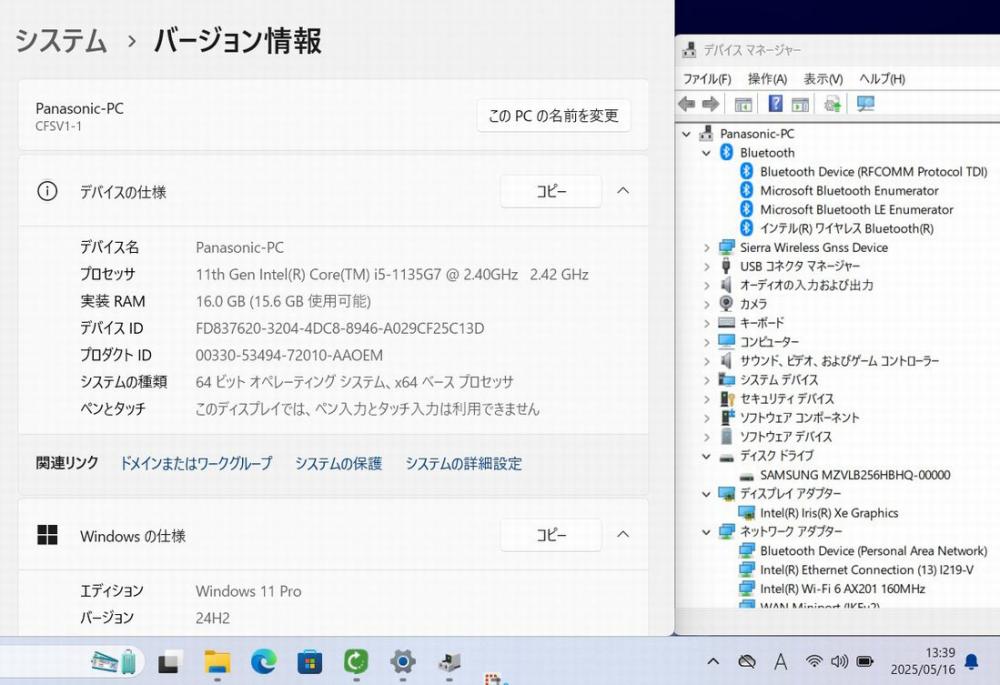Select Intel(R) Ethernet Connection (13) I219-V entry
The height and width of the screenshot is (685, 1000).
(867, 570)
